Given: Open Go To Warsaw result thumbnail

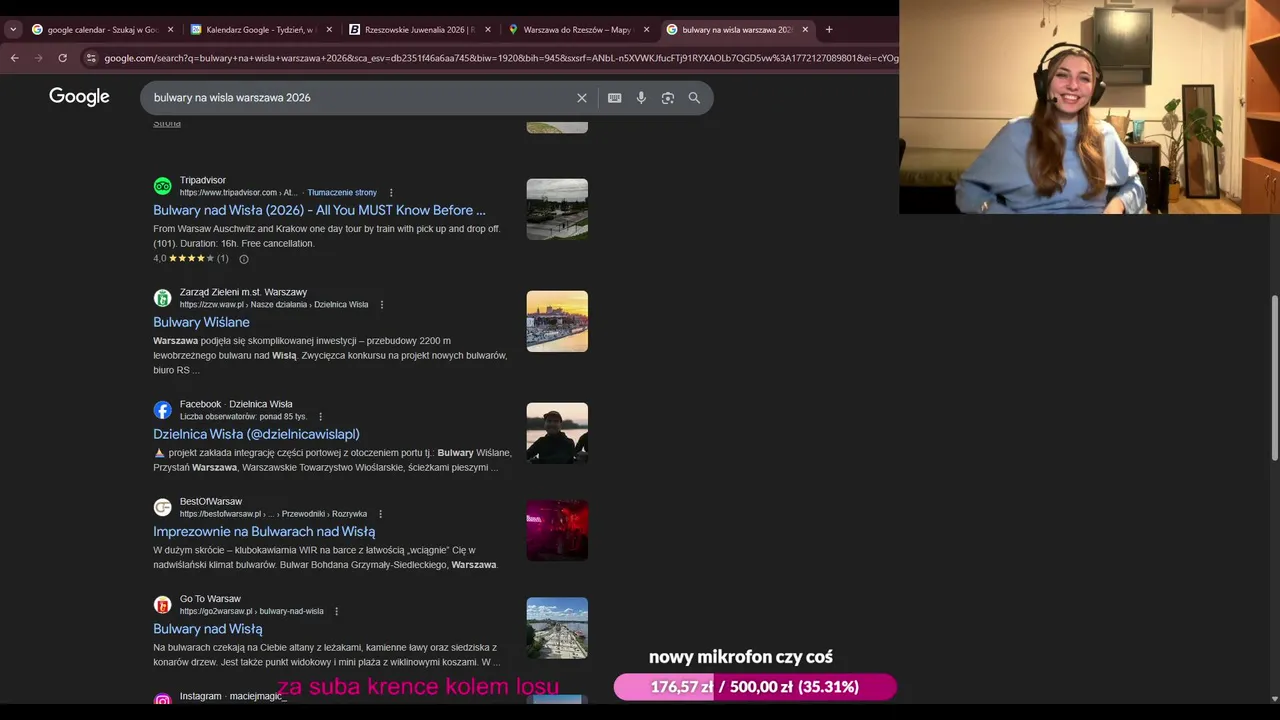Looking at the screenshot, I should (557, 628).
